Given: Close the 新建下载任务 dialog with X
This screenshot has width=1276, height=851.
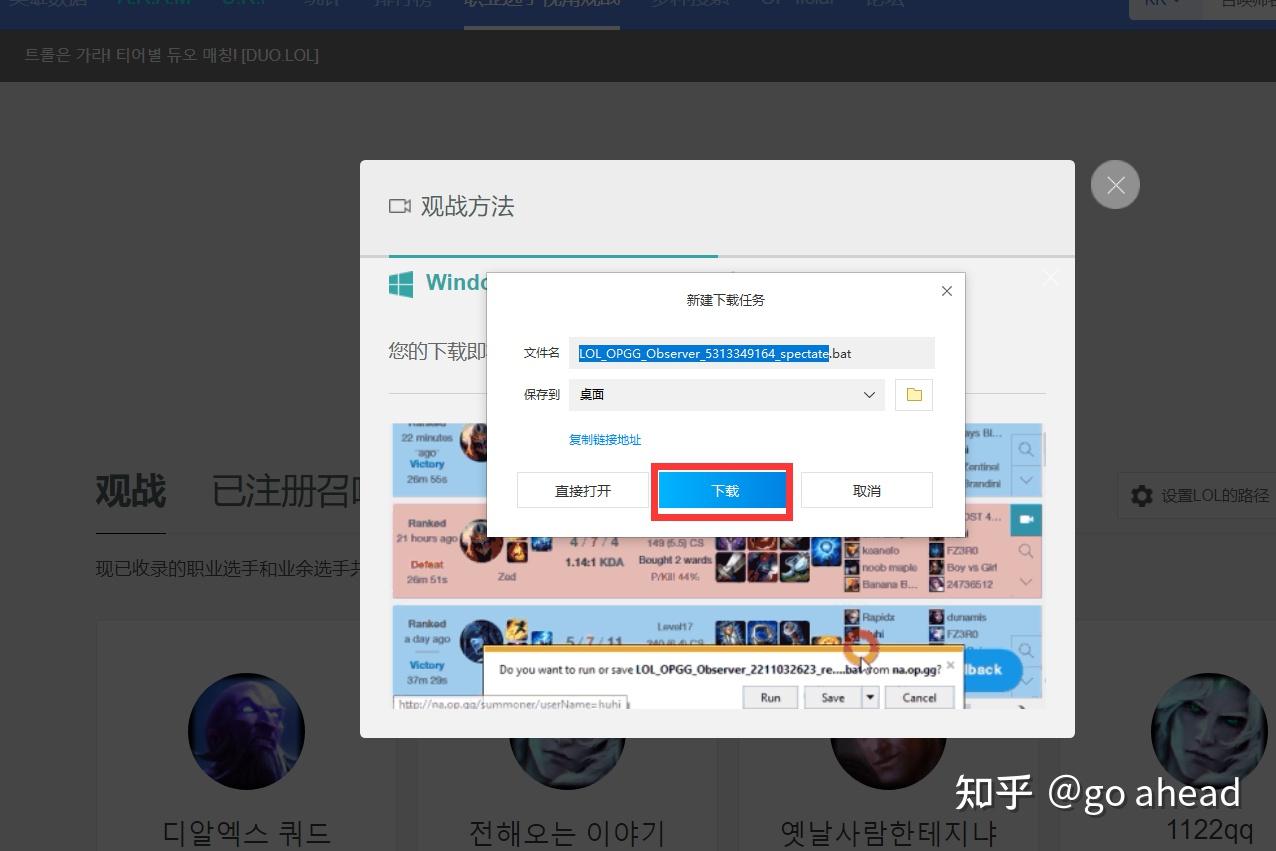Looking at the screenshot, I should click(x=946, y=291).
